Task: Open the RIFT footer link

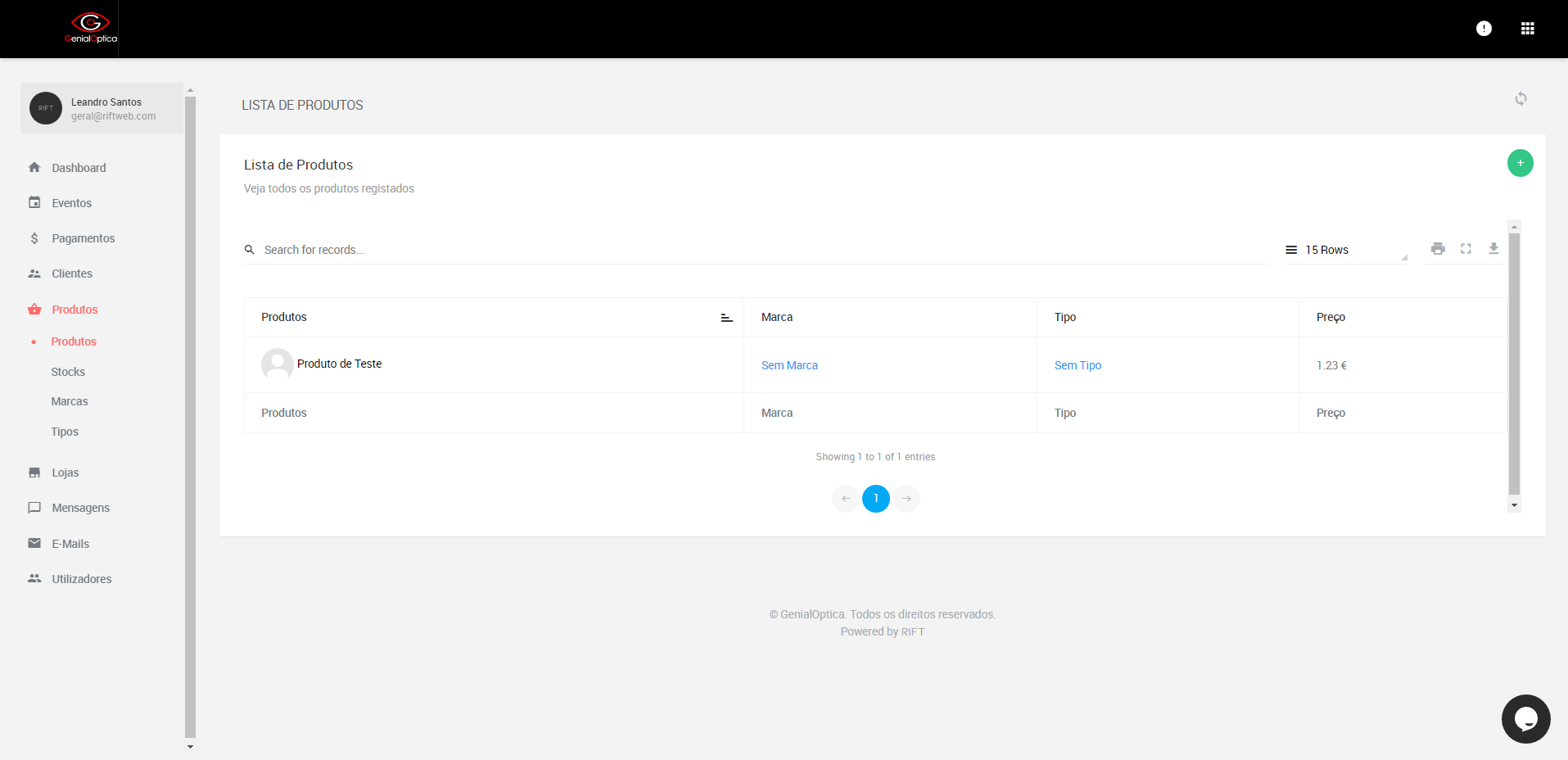Action: tap(913, 632)
